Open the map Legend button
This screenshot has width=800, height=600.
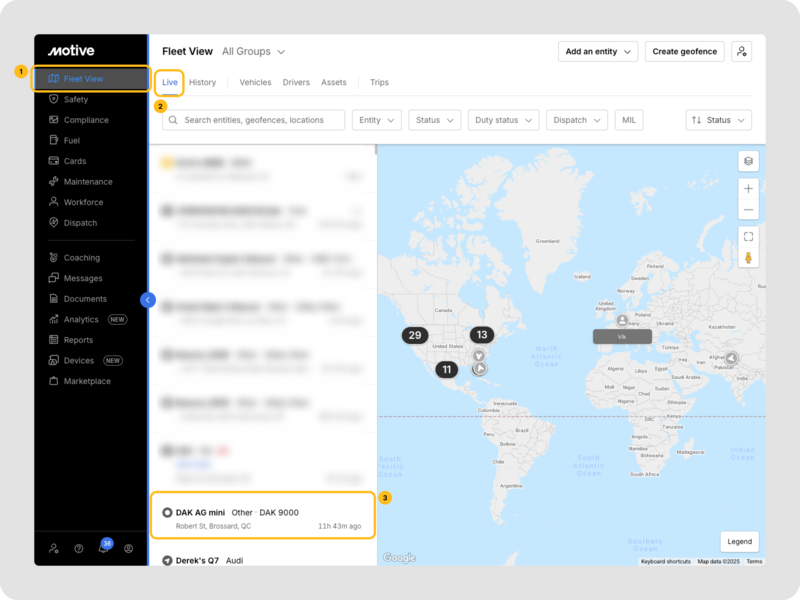739,541
